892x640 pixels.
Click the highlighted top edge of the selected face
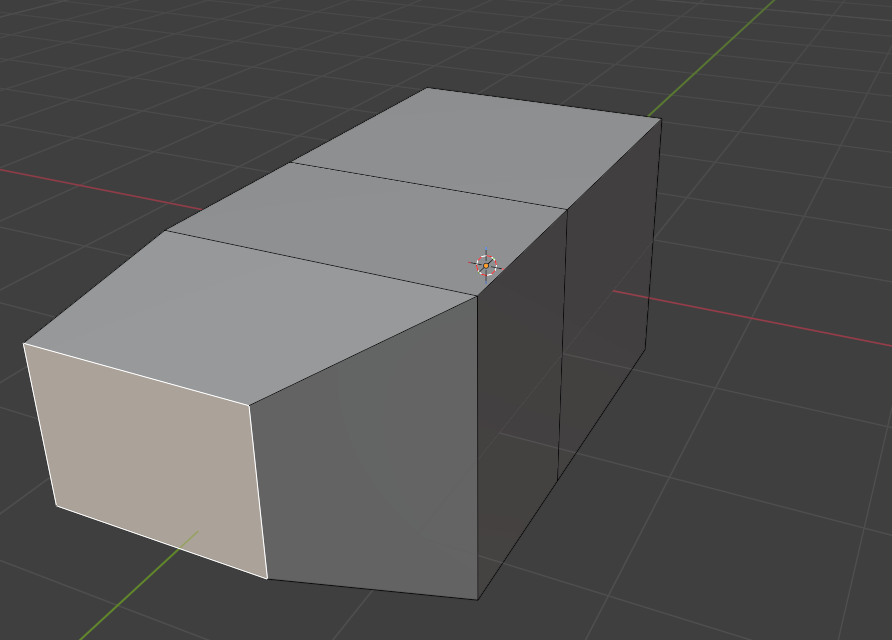(137, 374)
